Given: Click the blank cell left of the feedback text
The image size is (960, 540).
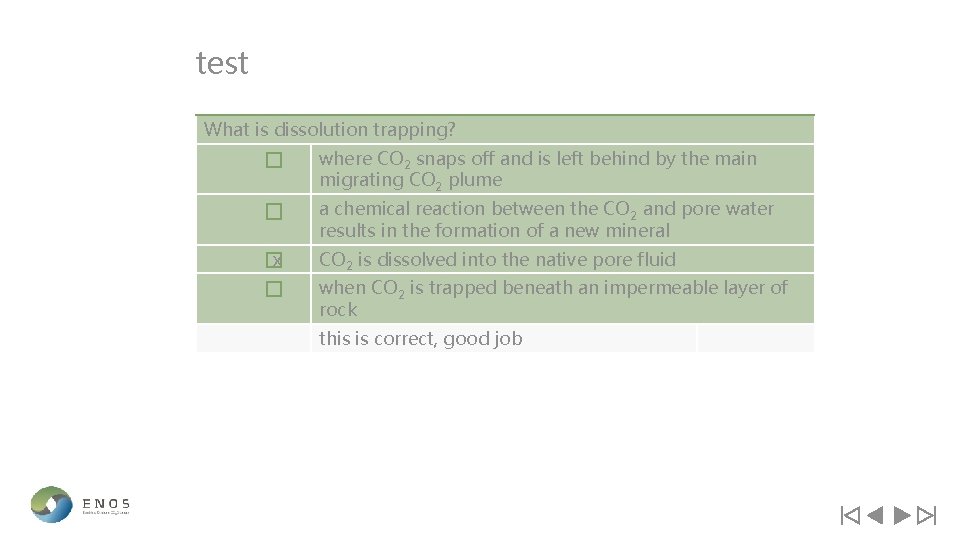Looking at the screenshot, I should click(x=253, y=339).
